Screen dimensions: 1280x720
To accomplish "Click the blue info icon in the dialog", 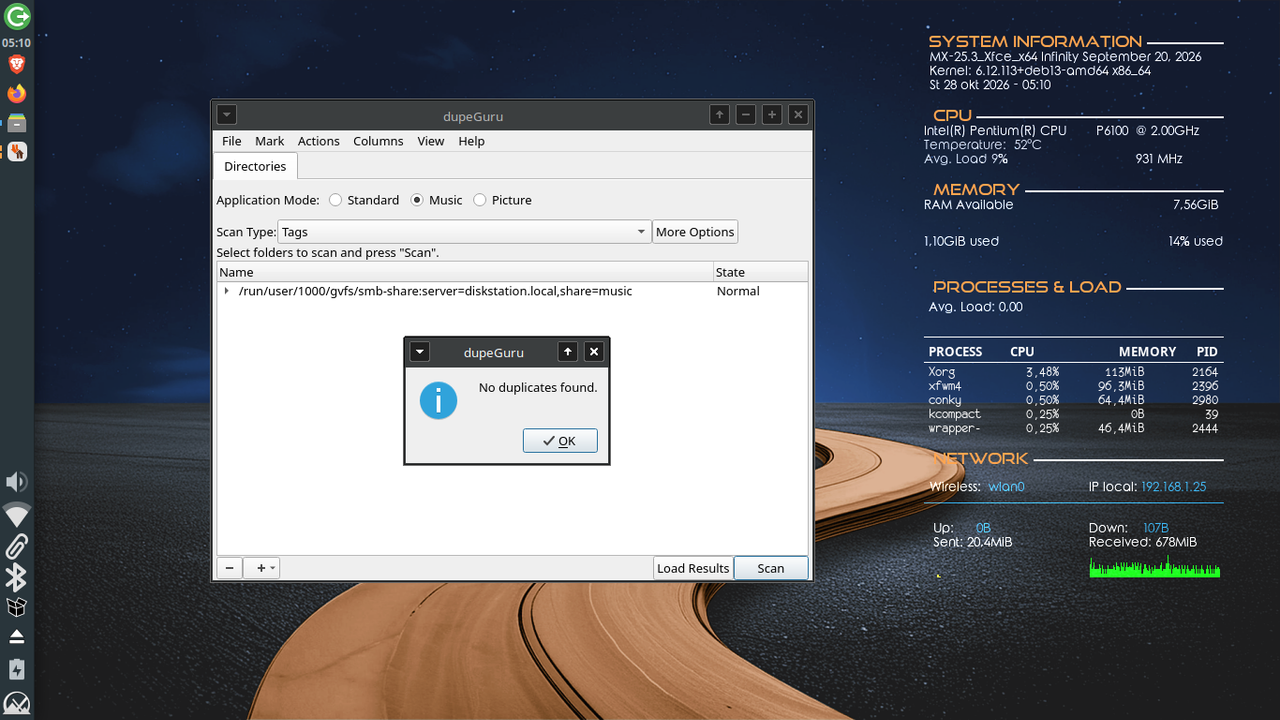I will coord(438,400).
